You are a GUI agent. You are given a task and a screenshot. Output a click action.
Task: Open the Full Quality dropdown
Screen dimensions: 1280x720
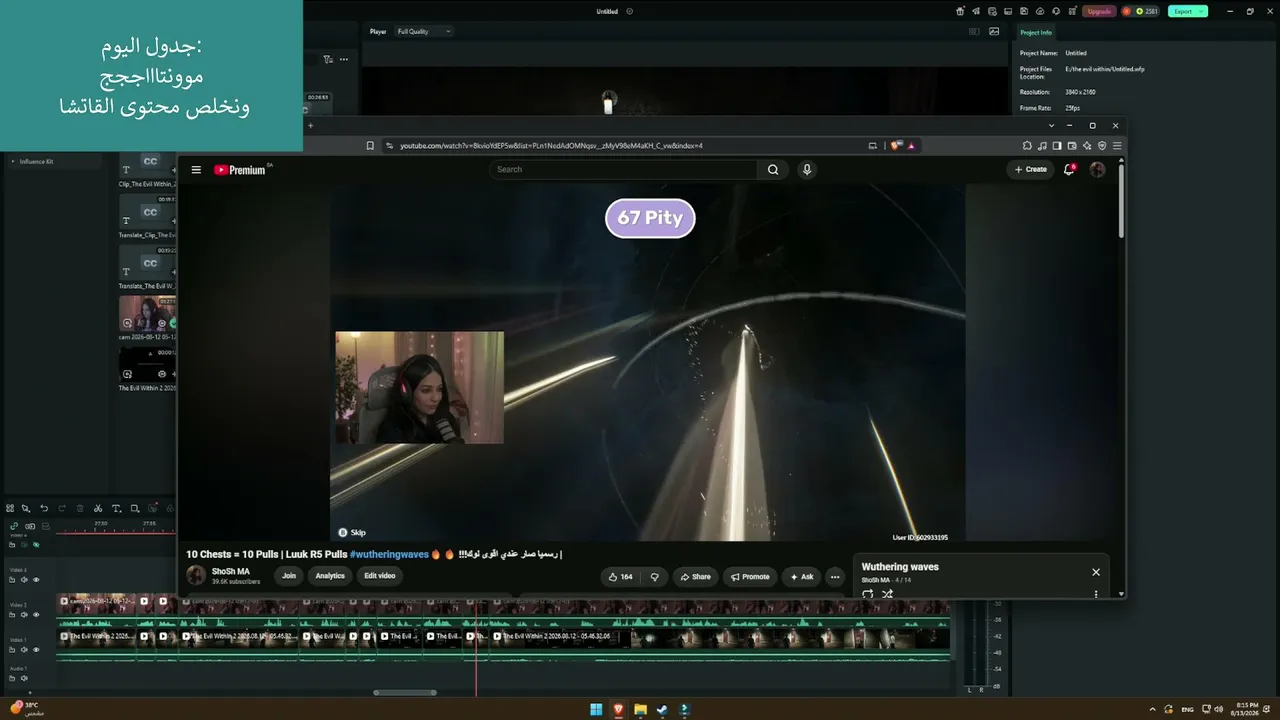(424, 31)
